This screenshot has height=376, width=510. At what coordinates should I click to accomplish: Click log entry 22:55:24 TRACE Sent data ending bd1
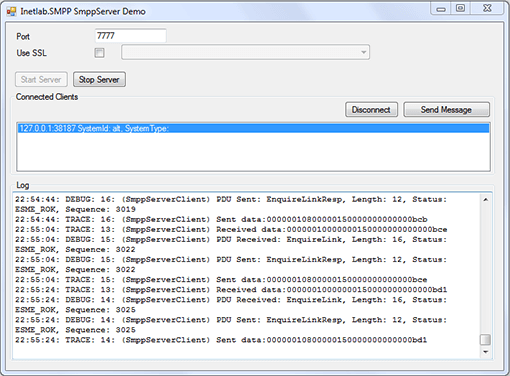pyautogui.click(x=221, y=340)
